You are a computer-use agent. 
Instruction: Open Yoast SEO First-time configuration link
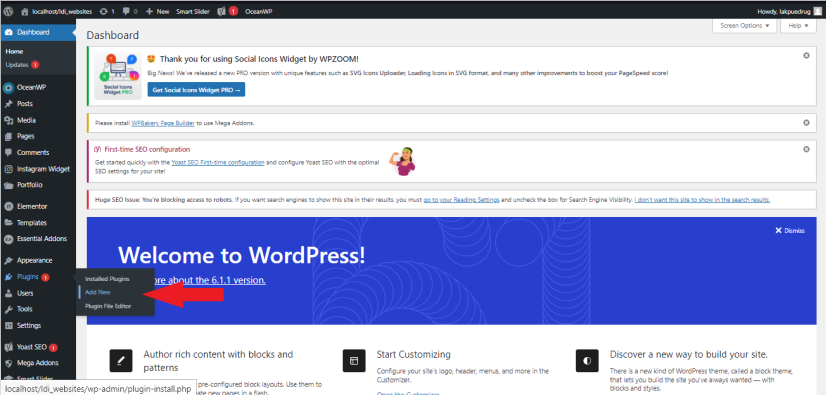pos(218,163)
